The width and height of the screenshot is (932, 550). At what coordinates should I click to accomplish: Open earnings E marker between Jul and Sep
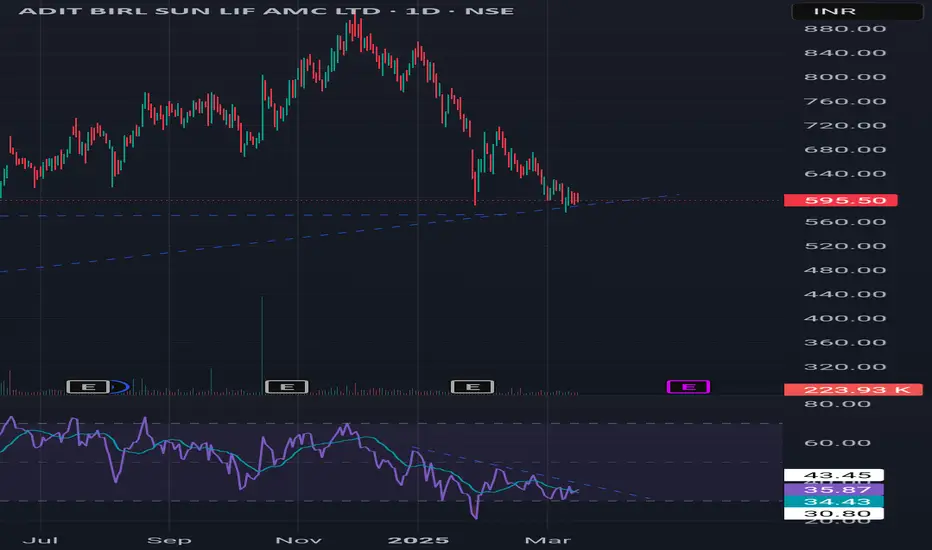[x=88, y=387]
